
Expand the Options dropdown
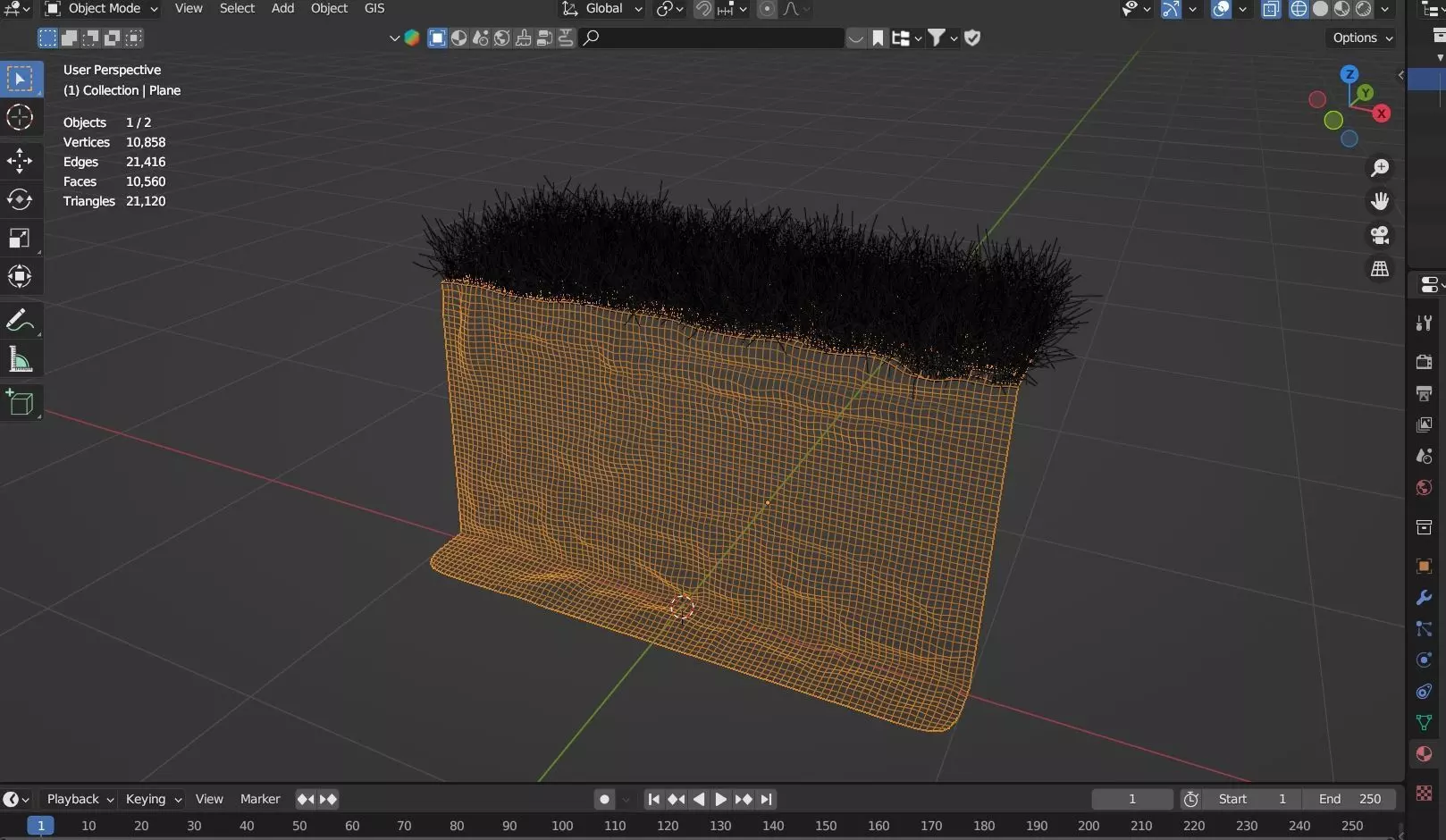1363,38
